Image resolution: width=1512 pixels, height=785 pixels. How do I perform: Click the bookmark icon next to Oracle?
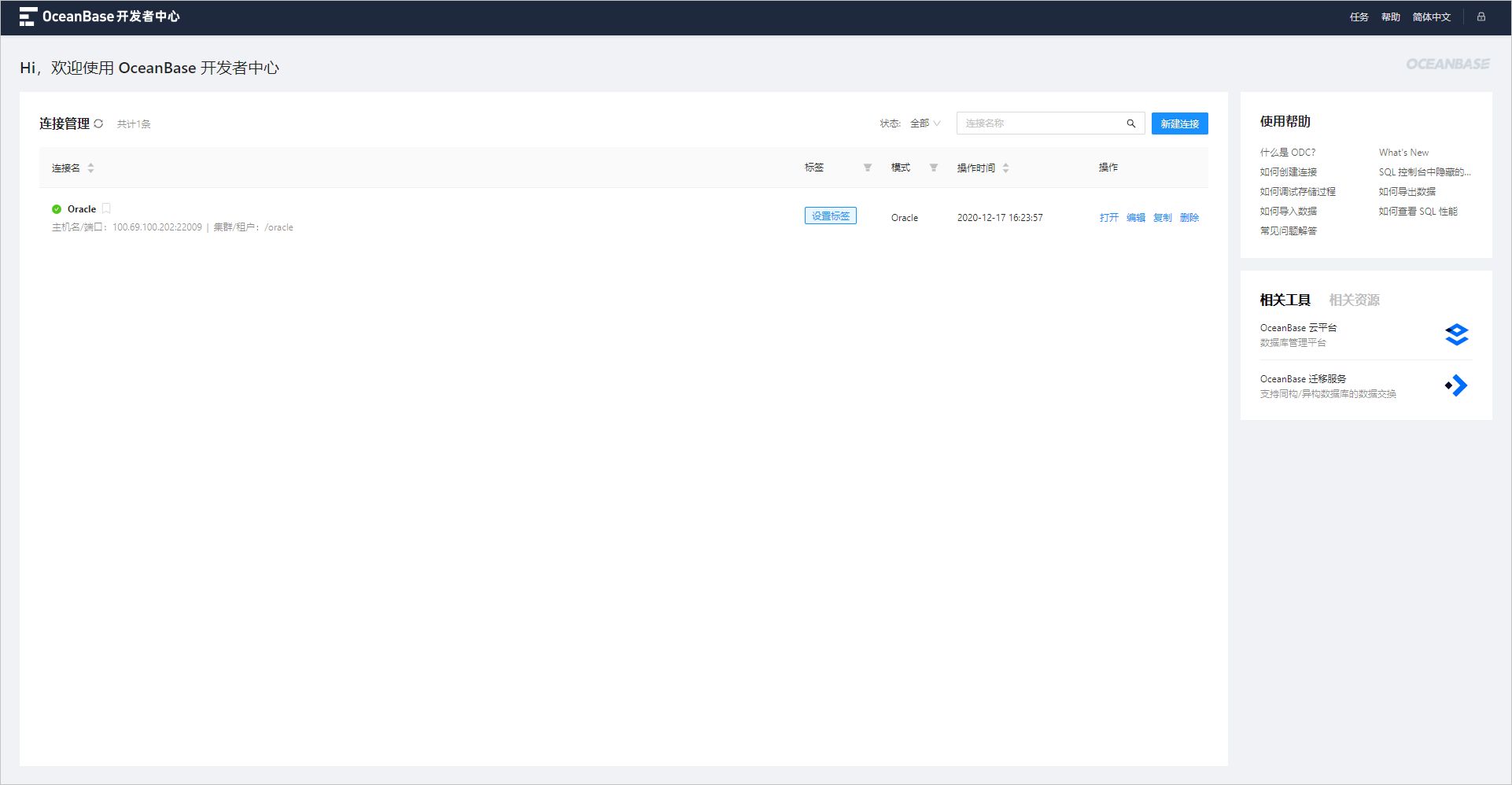106,208
